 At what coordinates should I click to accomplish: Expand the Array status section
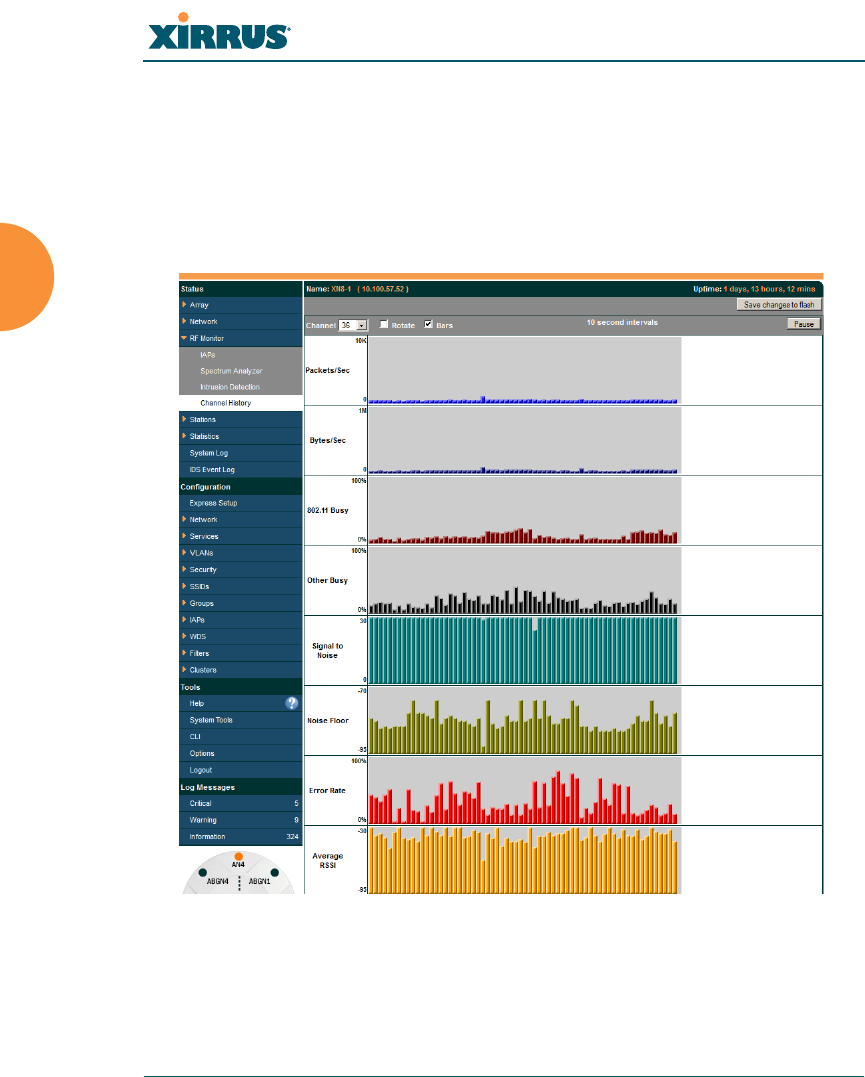(240, 305)
